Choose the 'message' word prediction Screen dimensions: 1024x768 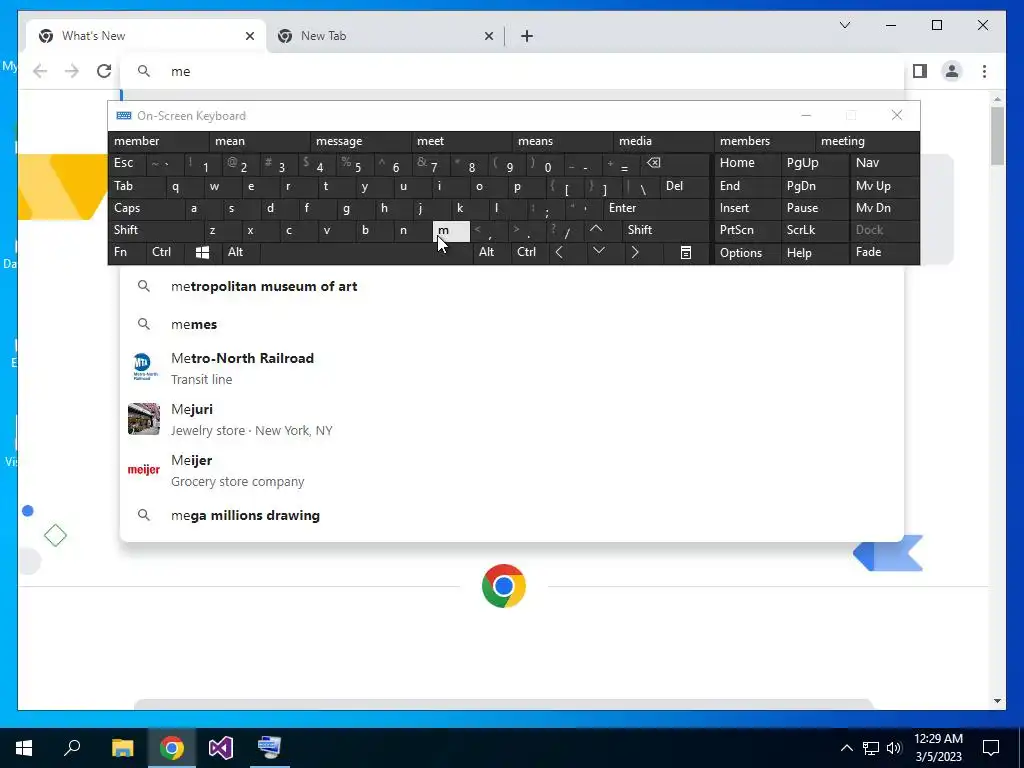pyautogui.click(x=360, y=141)
